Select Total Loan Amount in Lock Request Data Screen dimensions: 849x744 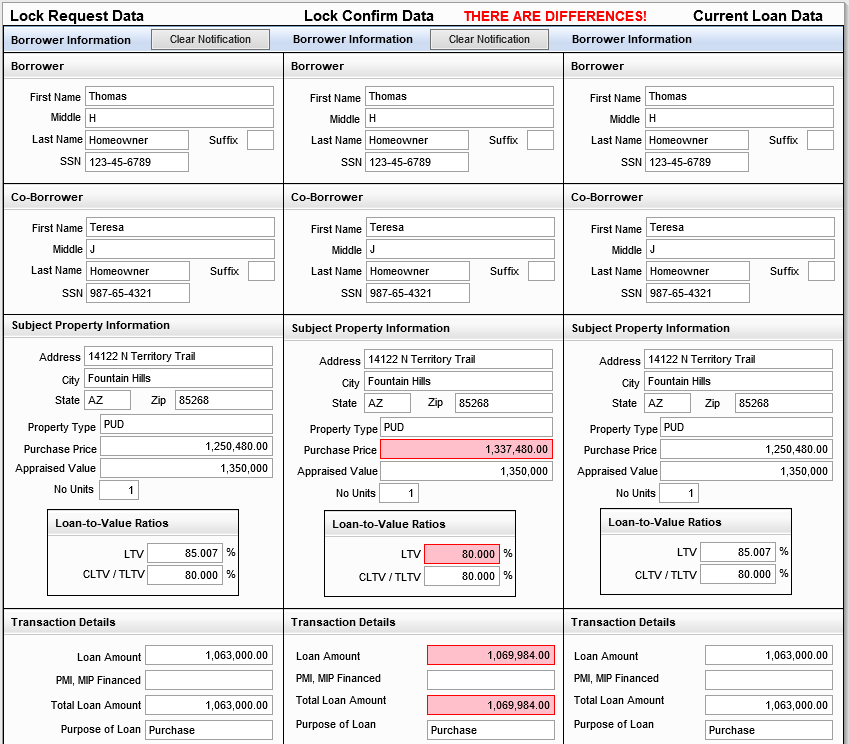[x=209, y=705]
